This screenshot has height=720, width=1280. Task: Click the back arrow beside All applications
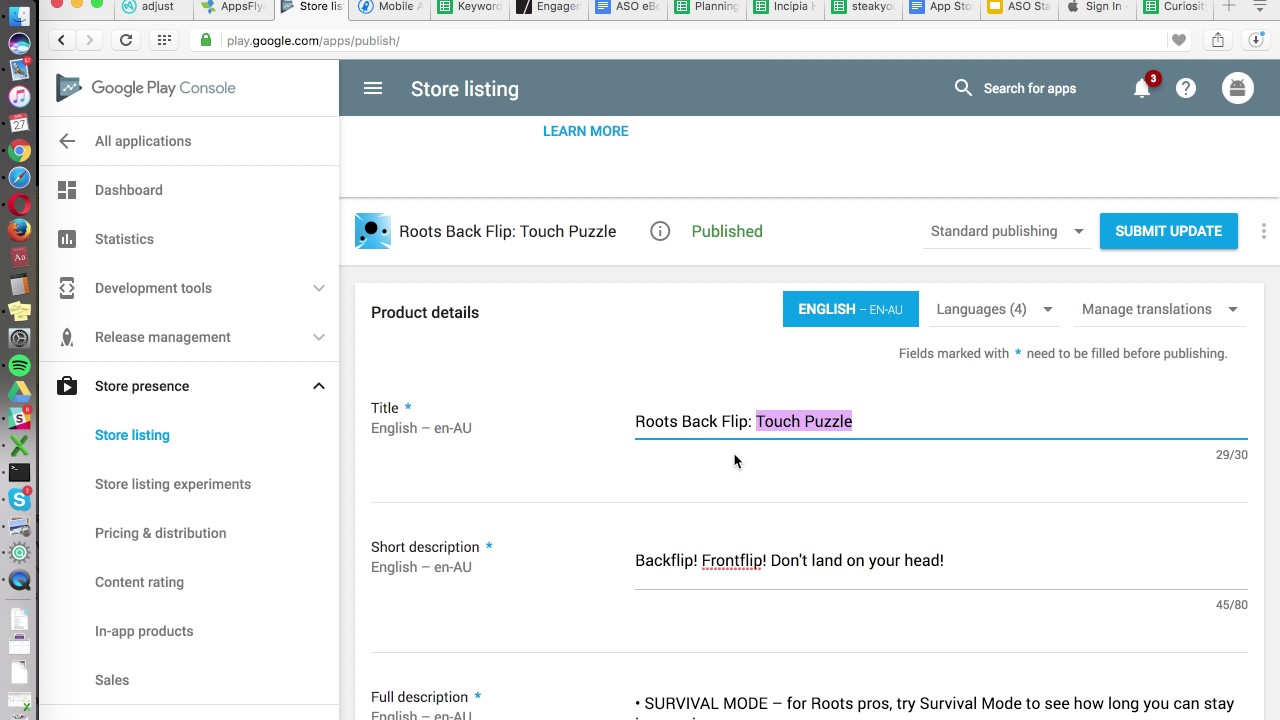pos(67,141)
